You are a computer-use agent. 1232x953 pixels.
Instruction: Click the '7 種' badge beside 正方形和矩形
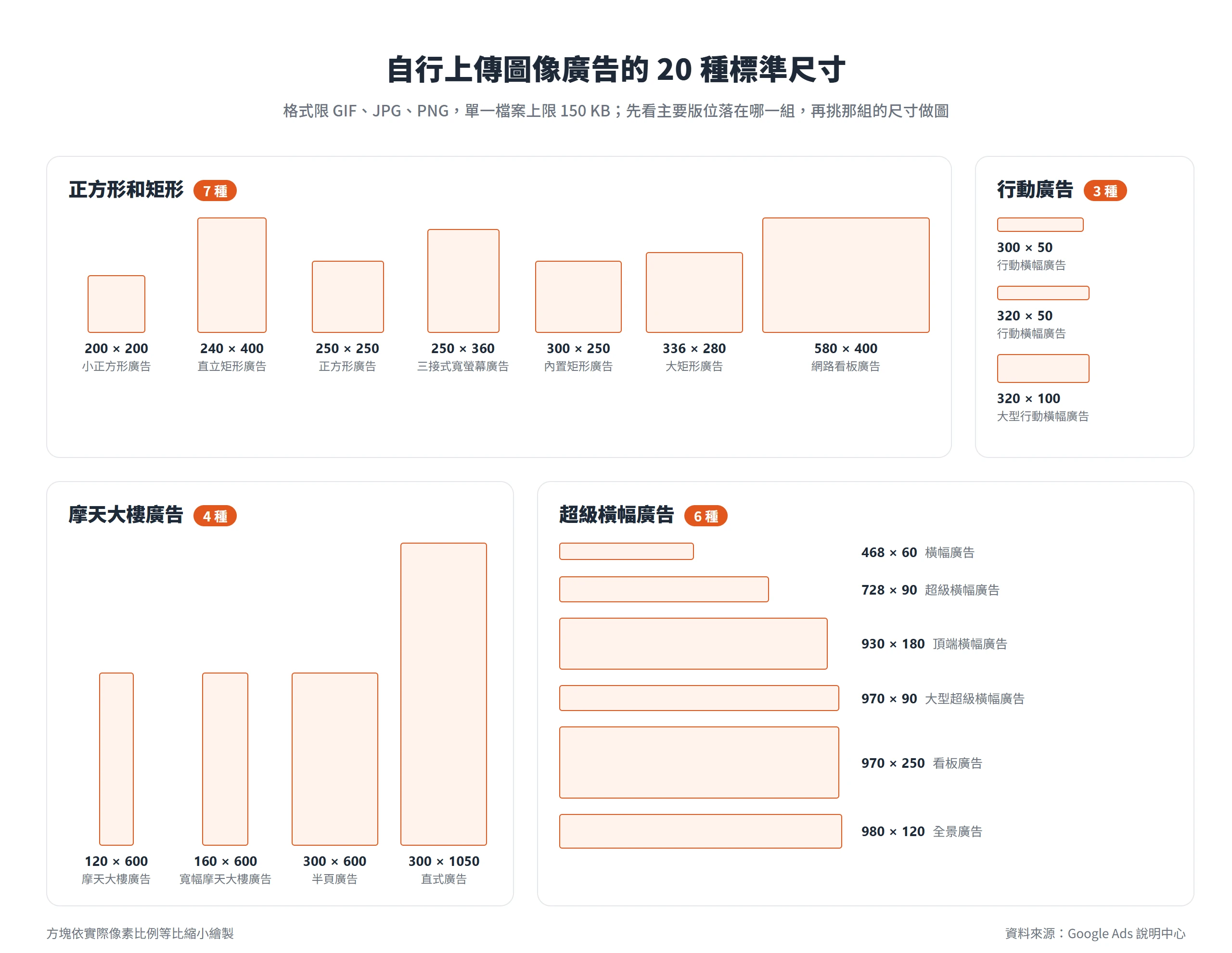(x=215, y=191)
